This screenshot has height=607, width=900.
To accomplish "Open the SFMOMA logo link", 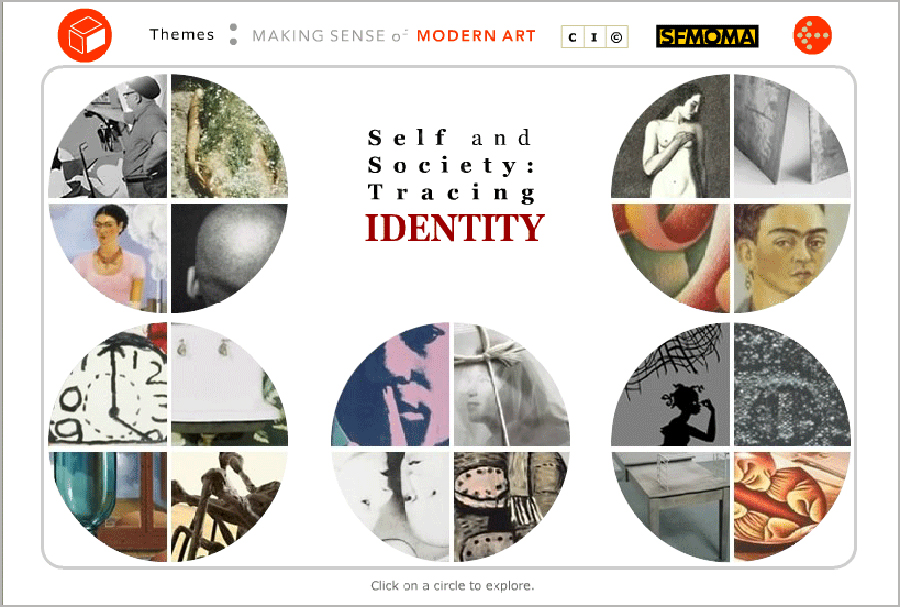I will tap(707, 36).
